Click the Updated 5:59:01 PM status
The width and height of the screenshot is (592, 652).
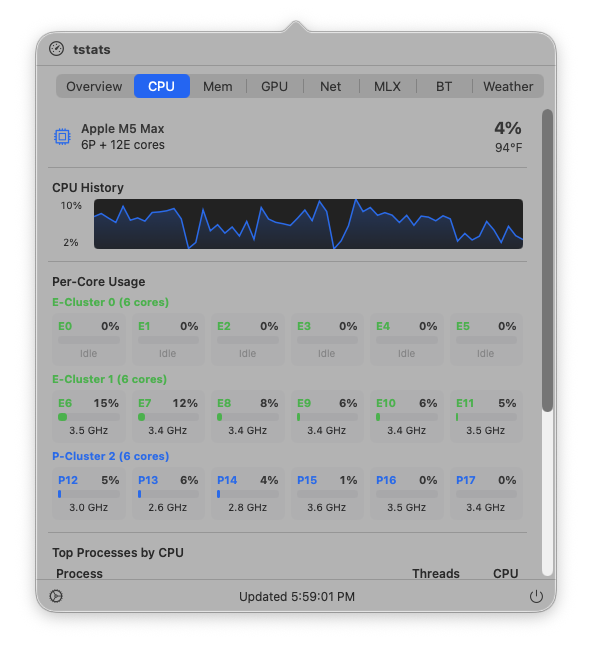297,597
